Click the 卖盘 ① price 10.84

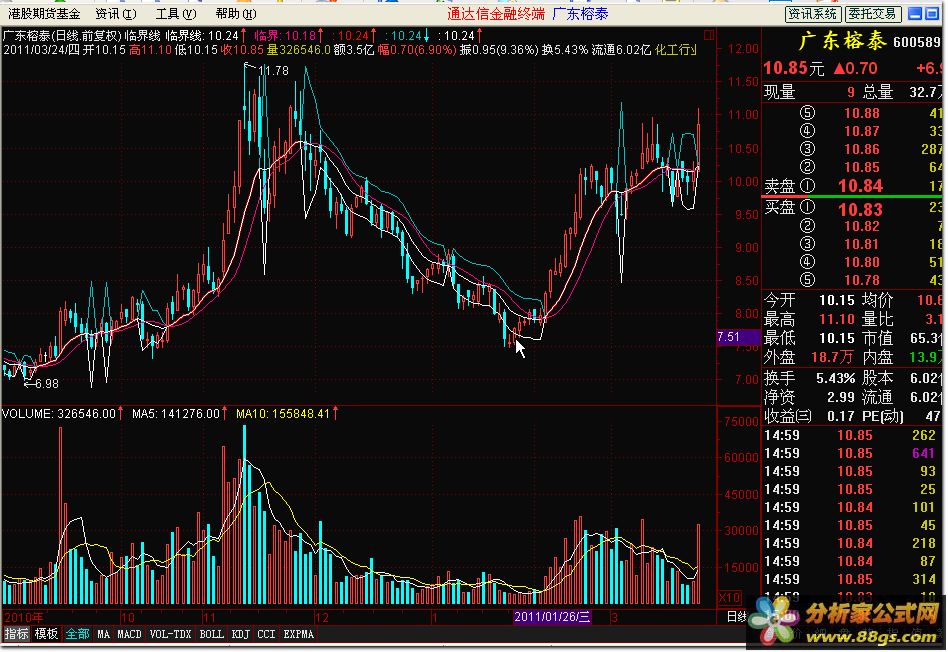click(860, 186)
